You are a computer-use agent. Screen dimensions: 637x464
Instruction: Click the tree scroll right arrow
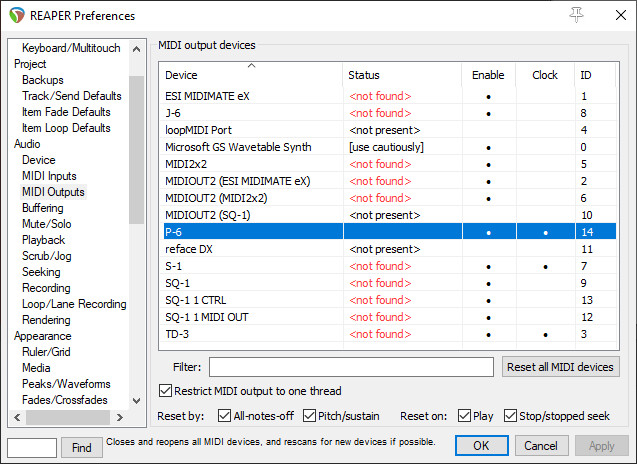119,417
